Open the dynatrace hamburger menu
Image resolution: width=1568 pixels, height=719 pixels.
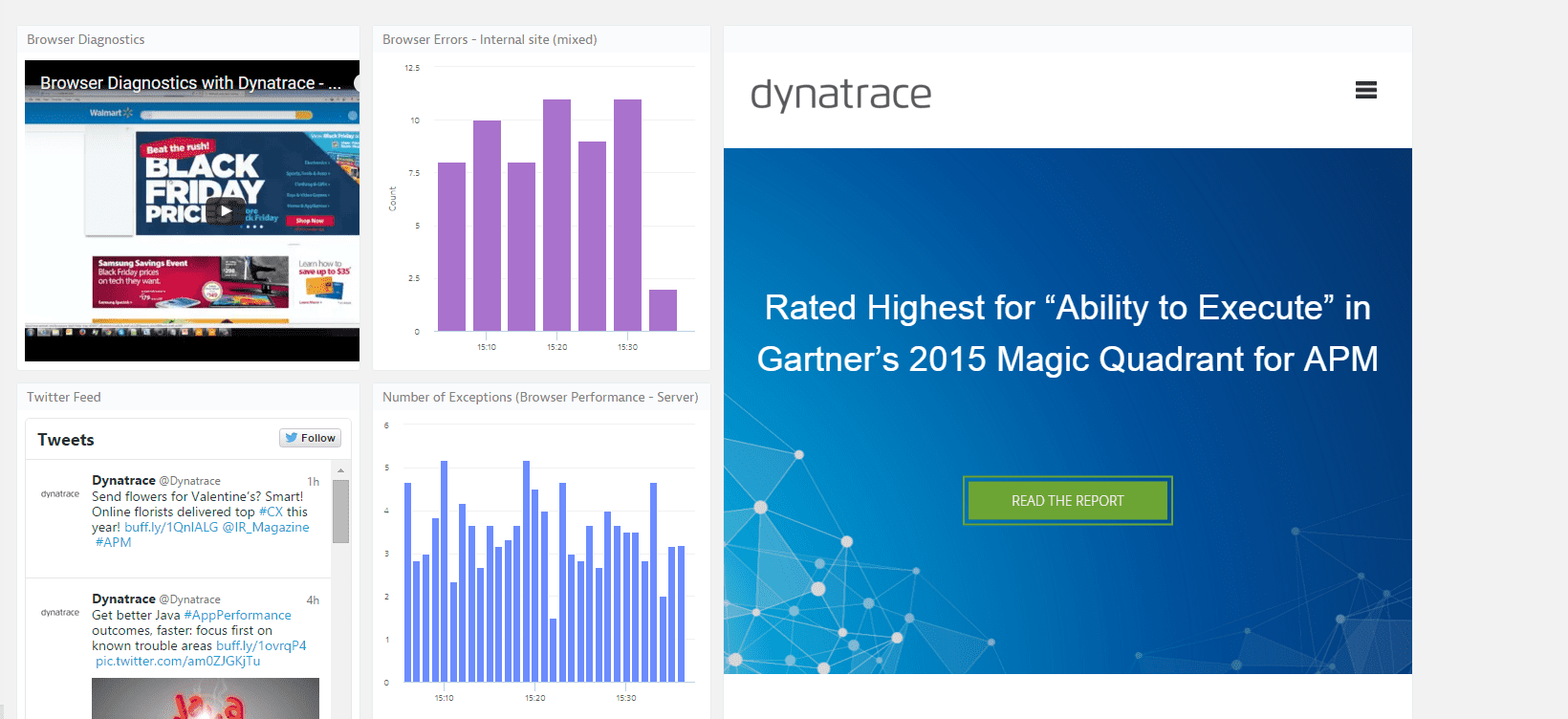coord(1366,91)
